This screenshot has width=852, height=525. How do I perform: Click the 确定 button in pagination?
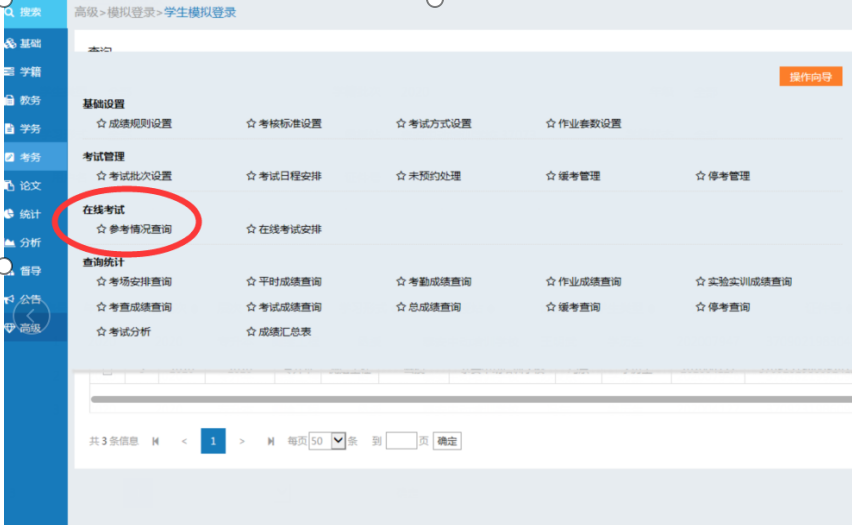pos(447,441)
